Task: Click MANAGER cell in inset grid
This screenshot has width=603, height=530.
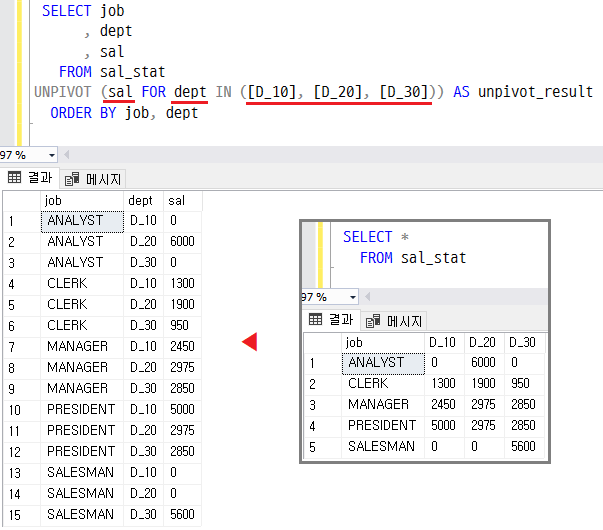Action: click(x=383, y=405)
